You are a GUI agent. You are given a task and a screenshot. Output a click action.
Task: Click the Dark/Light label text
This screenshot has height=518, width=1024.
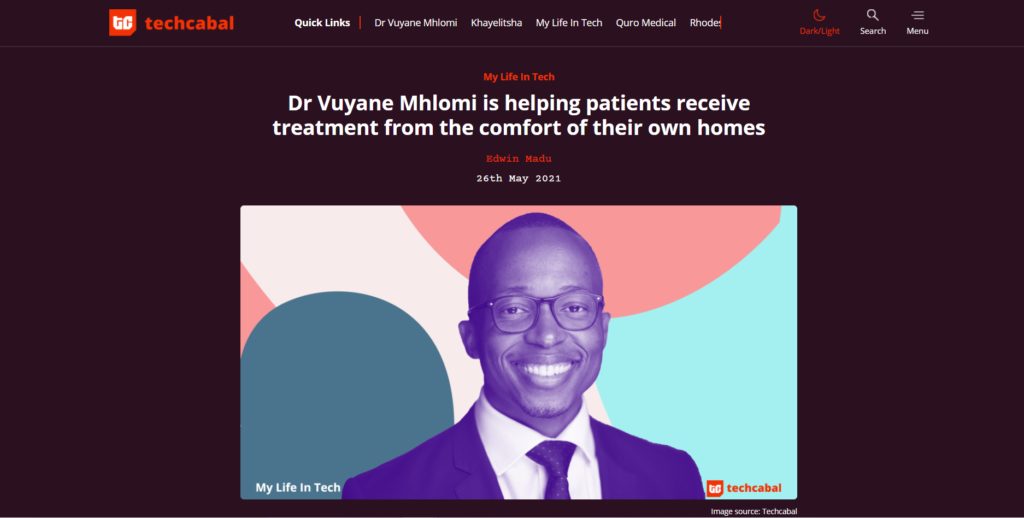820,31
